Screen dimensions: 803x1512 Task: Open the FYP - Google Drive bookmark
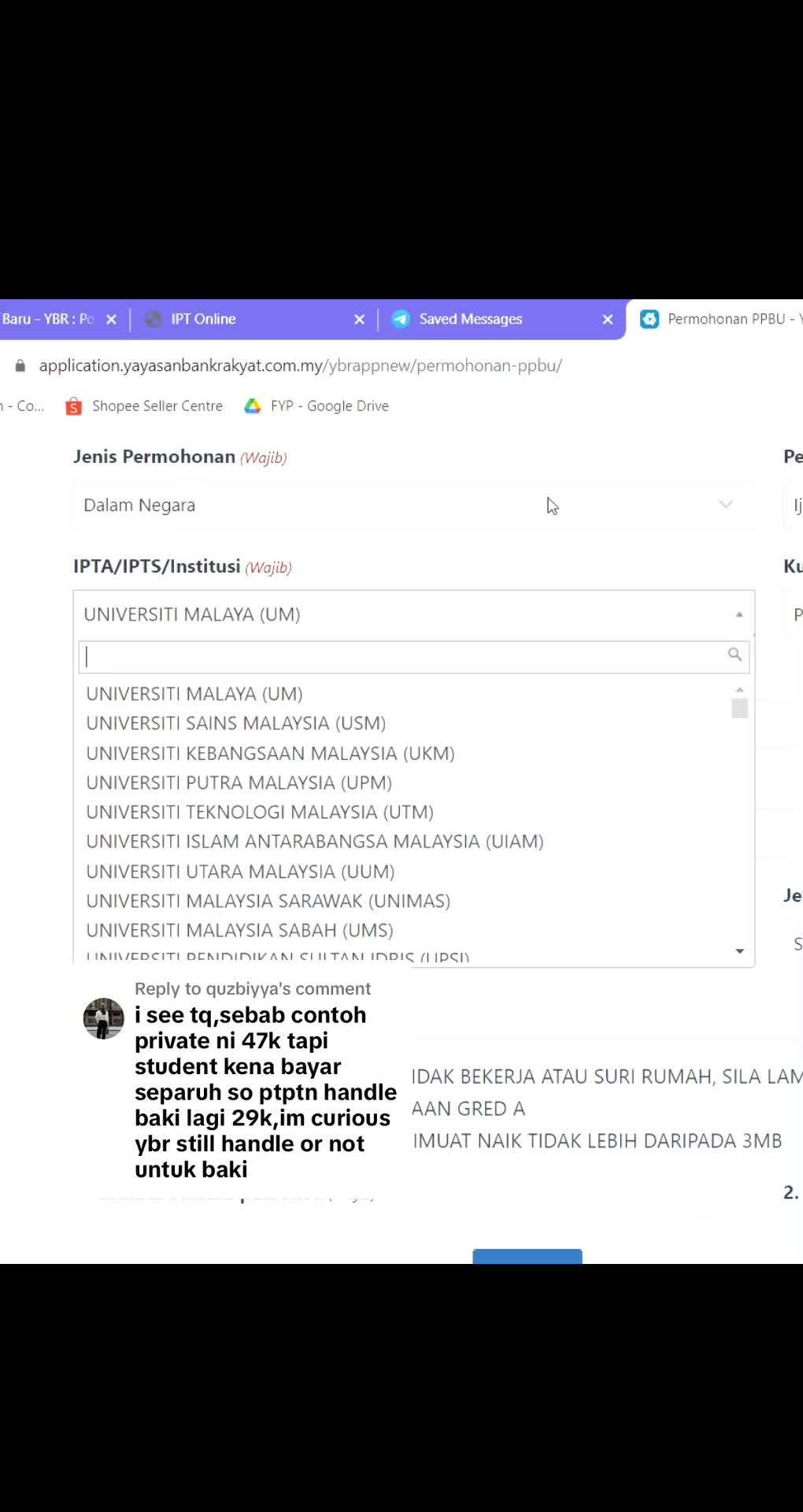pos(316,406)
